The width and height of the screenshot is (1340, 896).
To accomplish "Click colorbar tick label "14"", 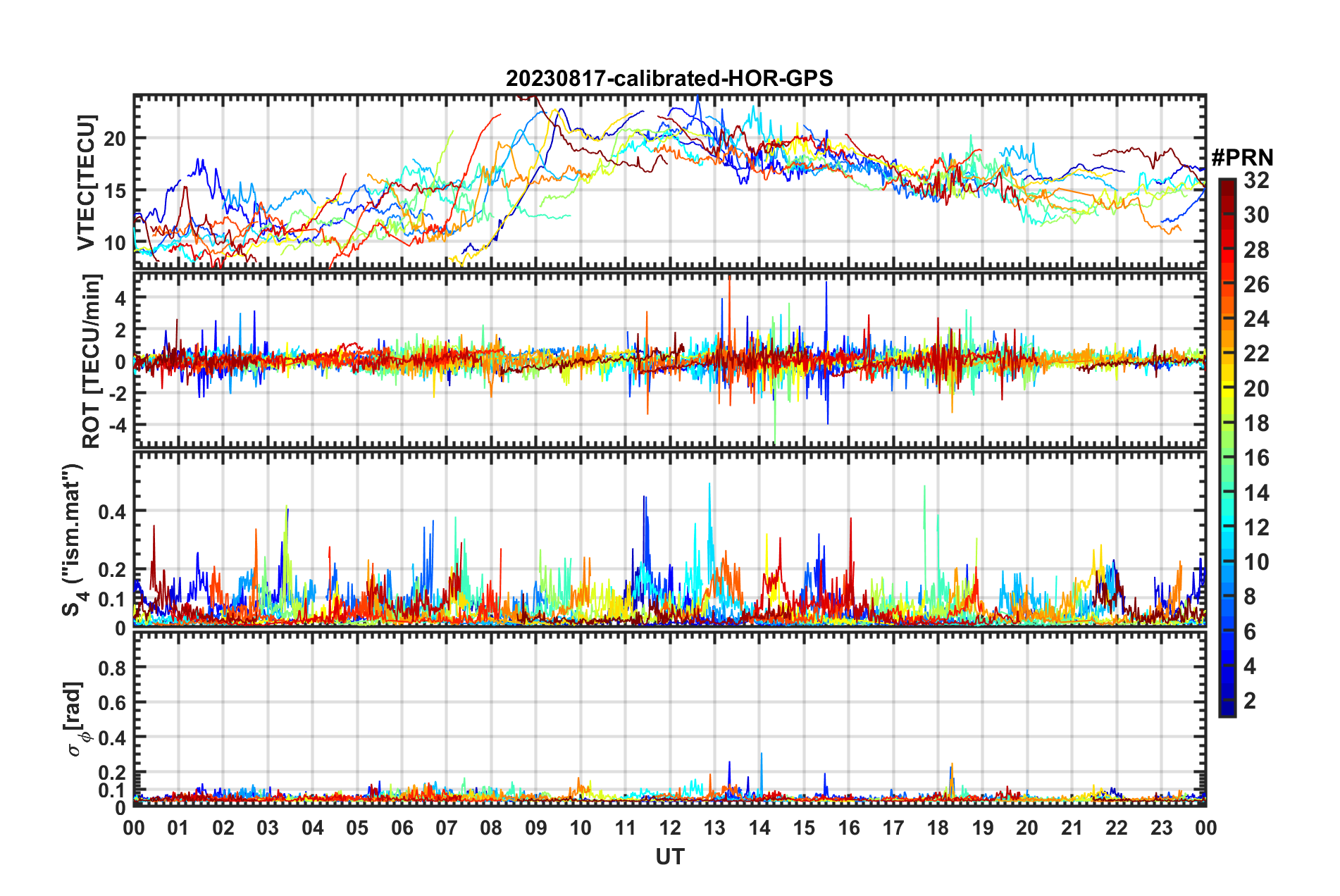I will [x=1256, y=493].
